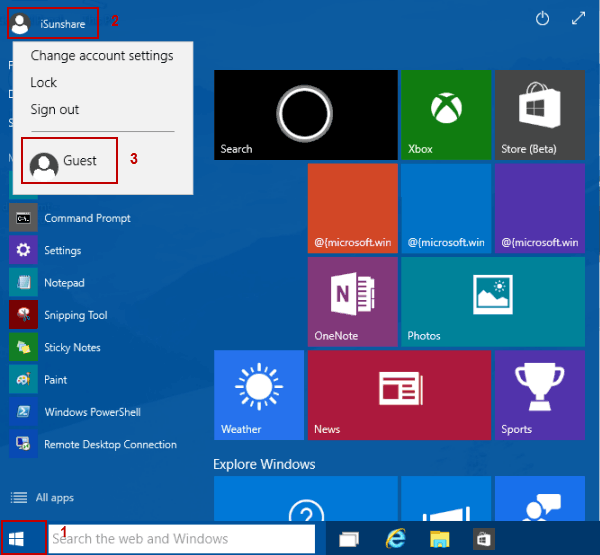Expand the All apps list
This screenshot has width=600, height=555.
pyautogui.click(x=54, y=497)
